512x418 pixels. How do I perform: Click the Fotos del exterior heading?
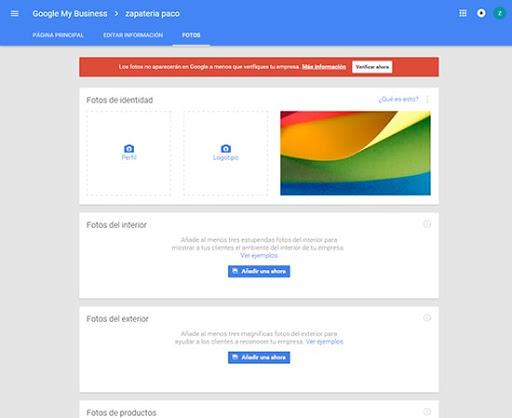coord(117,319)
